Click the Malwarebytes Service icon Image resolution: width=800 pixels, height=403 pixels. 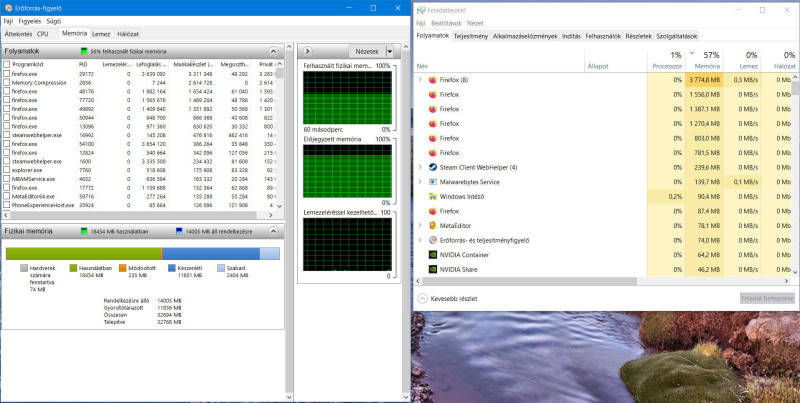point(433,182)
